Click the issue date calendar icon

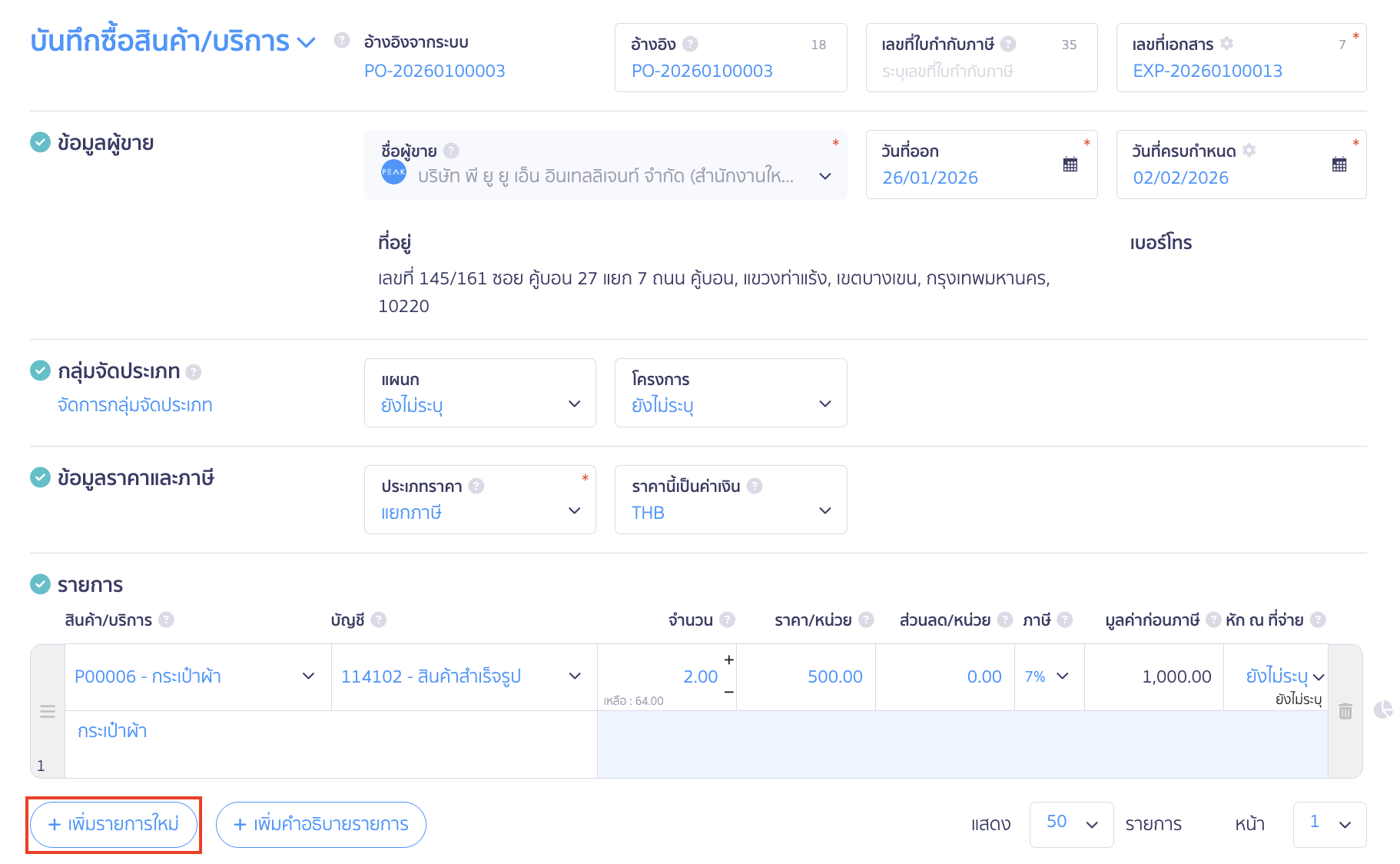point(1070,164)
